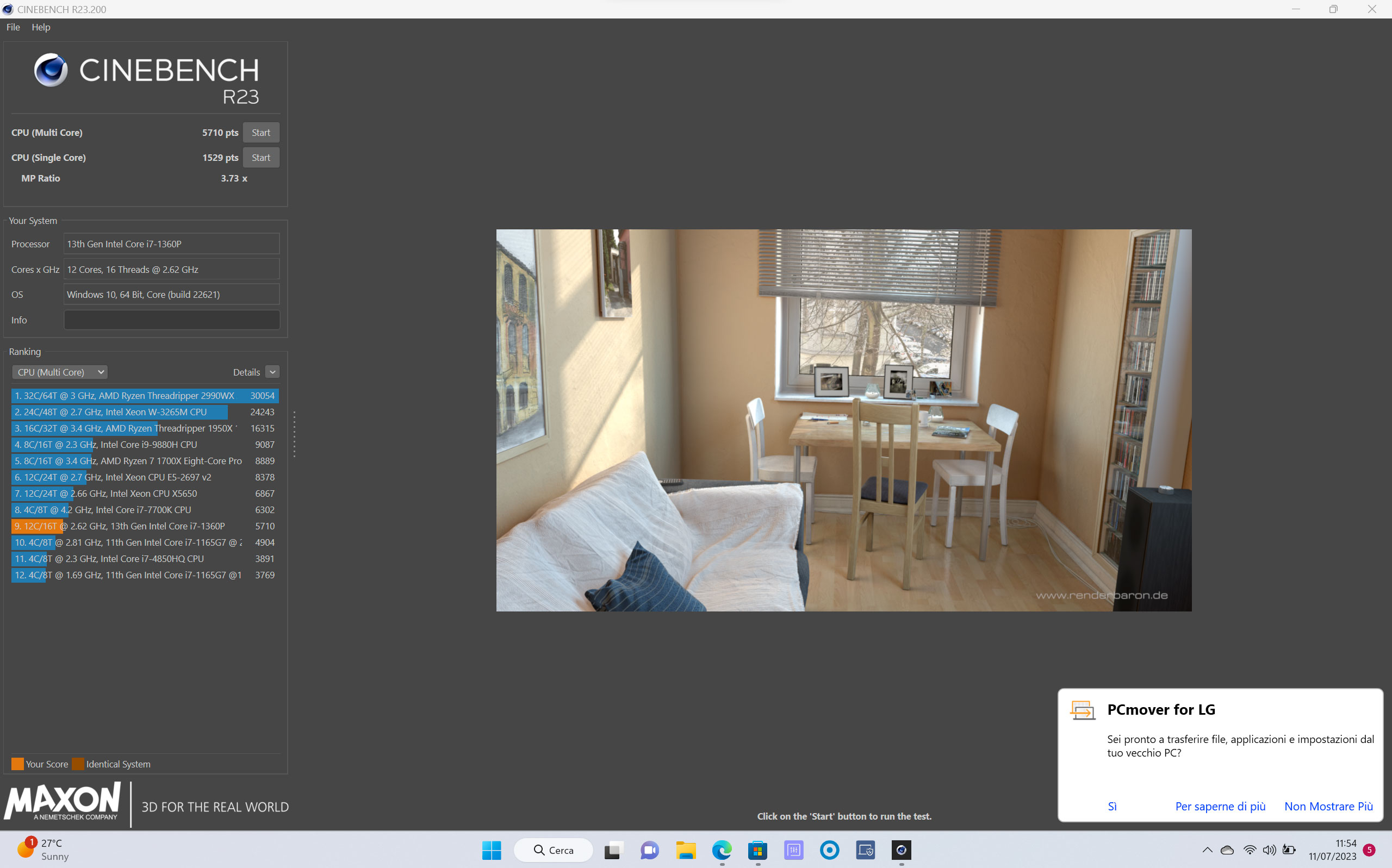This screenshot has height=868, width=1392.
Task: Click the Wi-Fi tray icon
Action: [x=1249, y=850]
